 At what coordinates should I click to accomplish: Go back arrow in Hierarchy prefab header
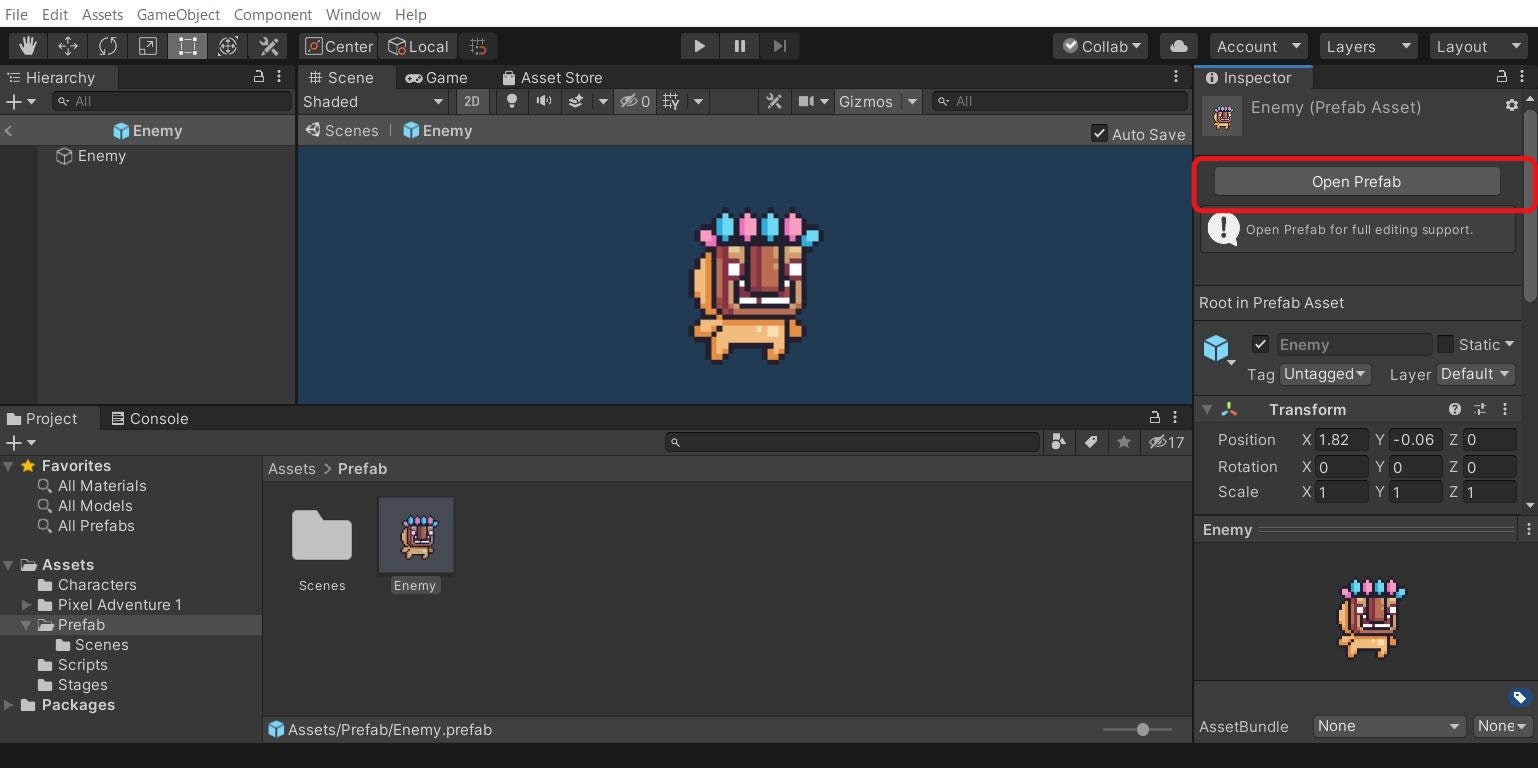point(9,131)
